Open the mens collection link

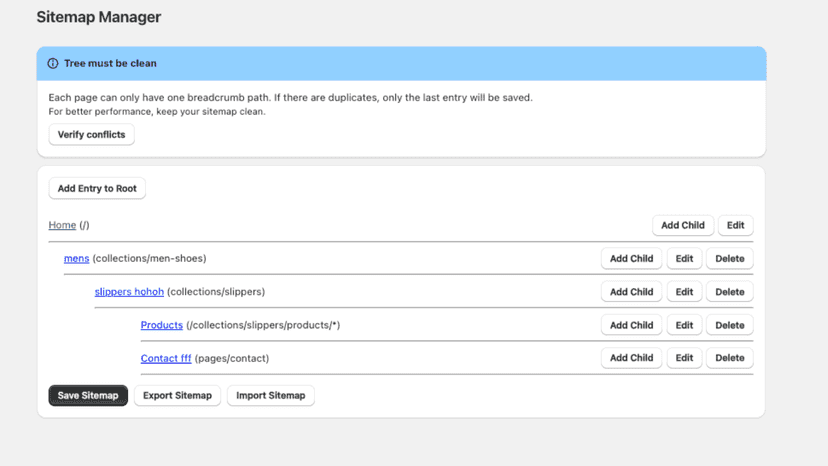click(77, 258)
